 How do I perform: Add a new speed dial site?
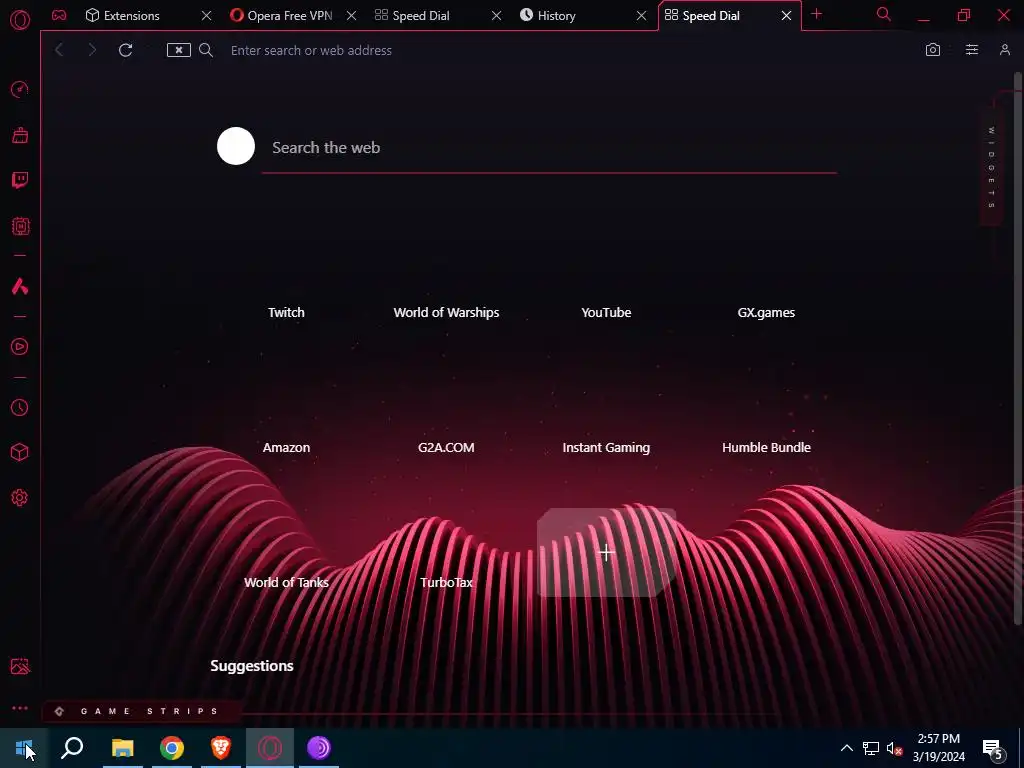coord(606,552)
